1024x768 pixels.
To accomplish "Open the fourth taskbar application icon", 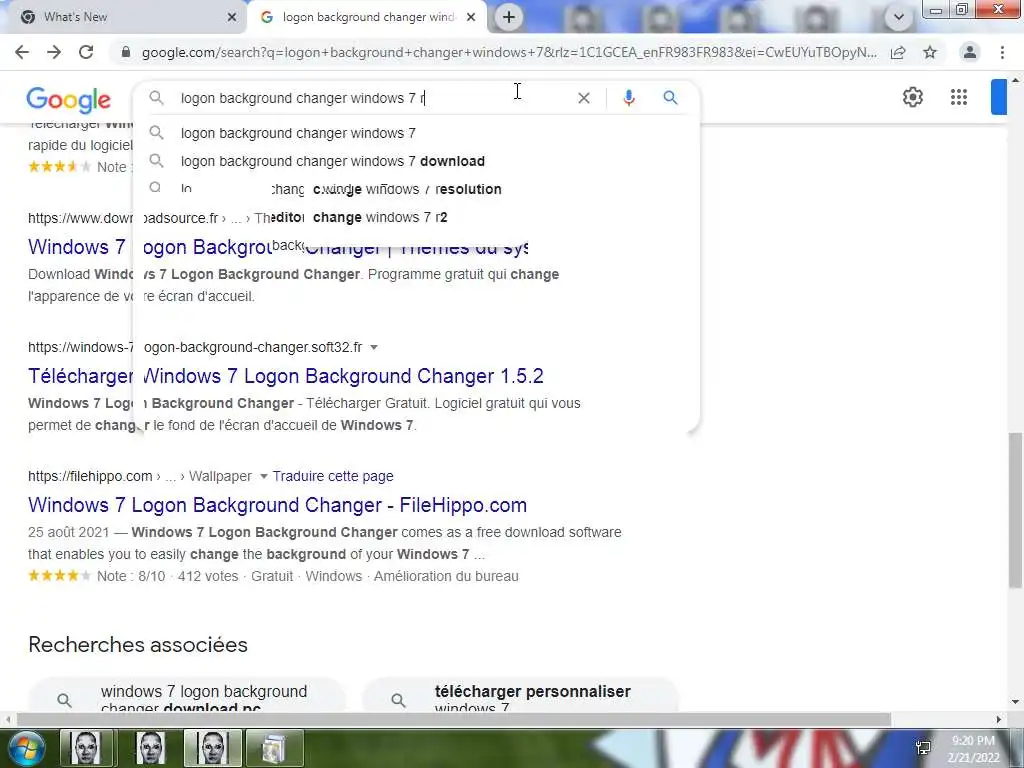I will [x=274, y=748].
